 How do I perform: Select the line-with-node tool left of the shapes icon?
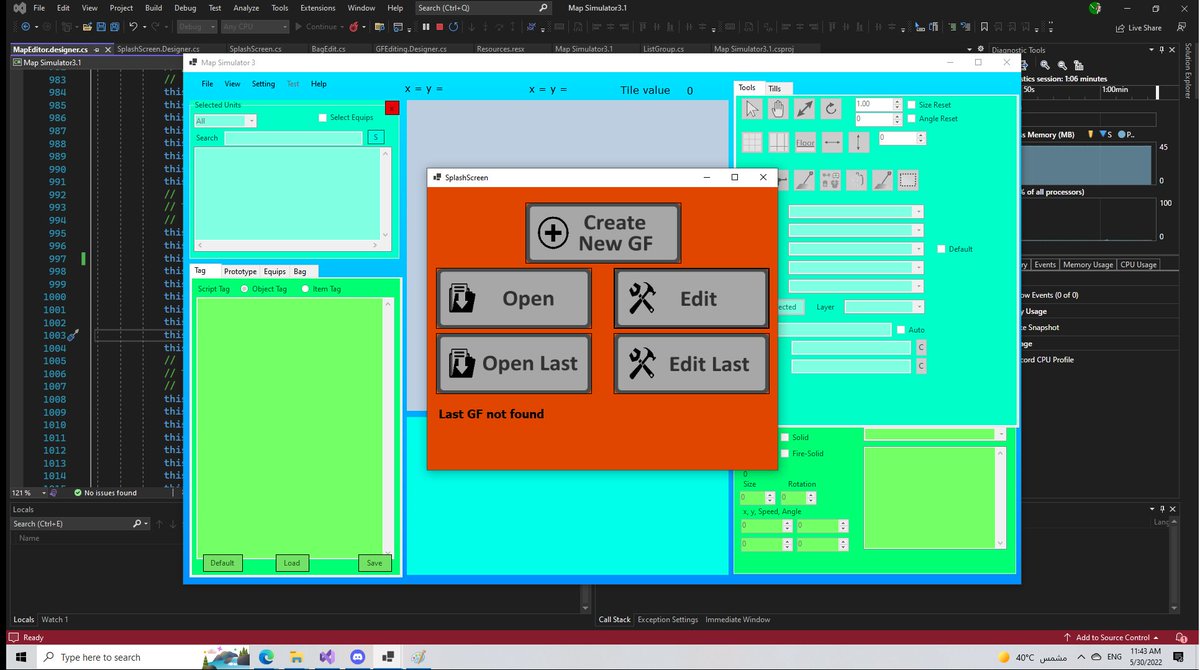click(x=805, y=180)
